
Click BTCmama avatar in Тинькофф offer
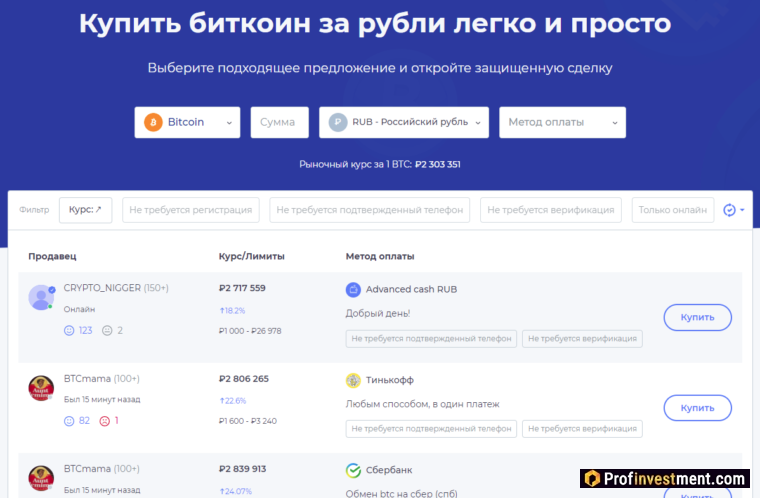point(41,387)
